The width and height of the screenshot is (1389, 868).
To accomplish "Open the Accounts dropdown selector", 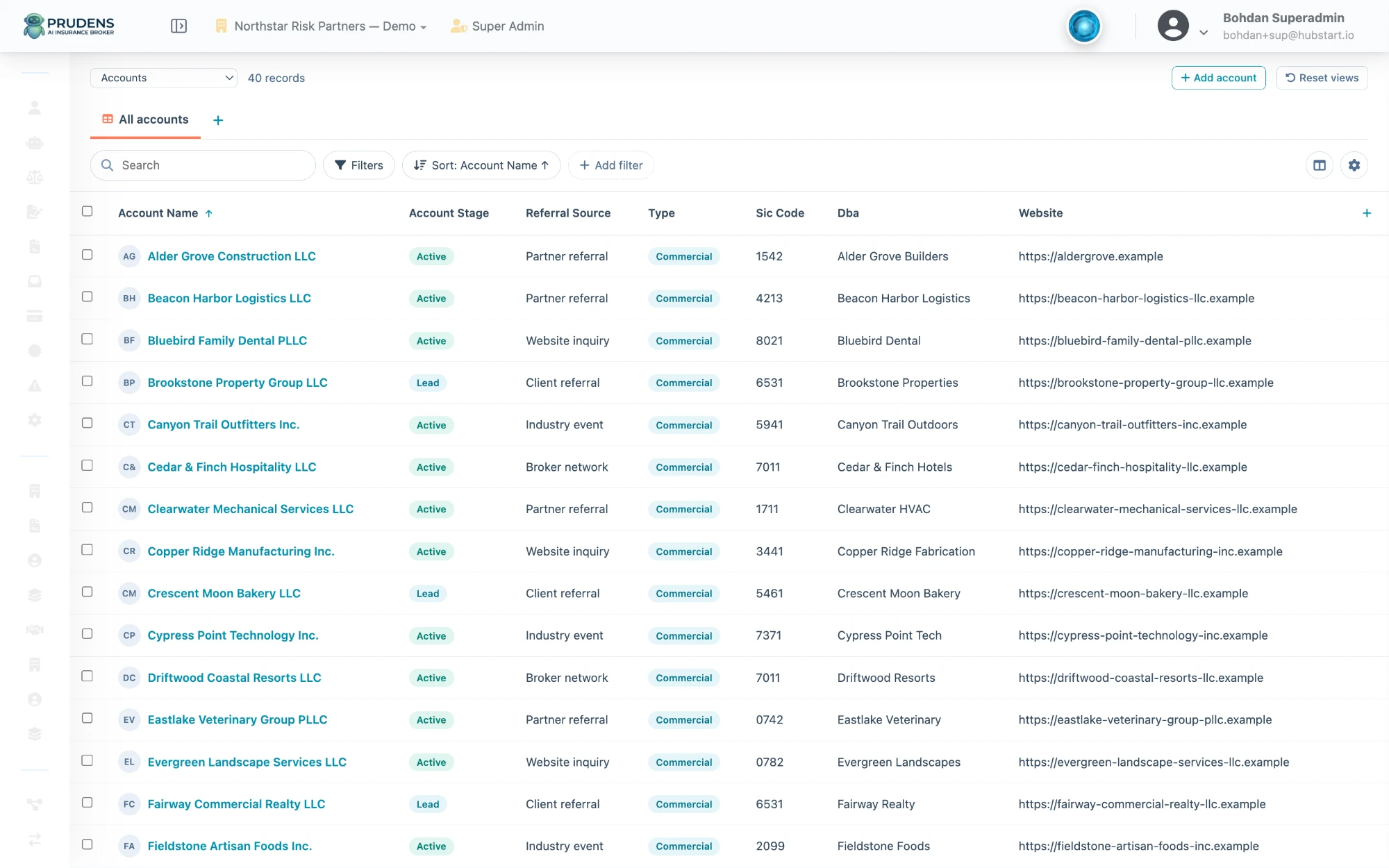I will (x=164, y=78).
